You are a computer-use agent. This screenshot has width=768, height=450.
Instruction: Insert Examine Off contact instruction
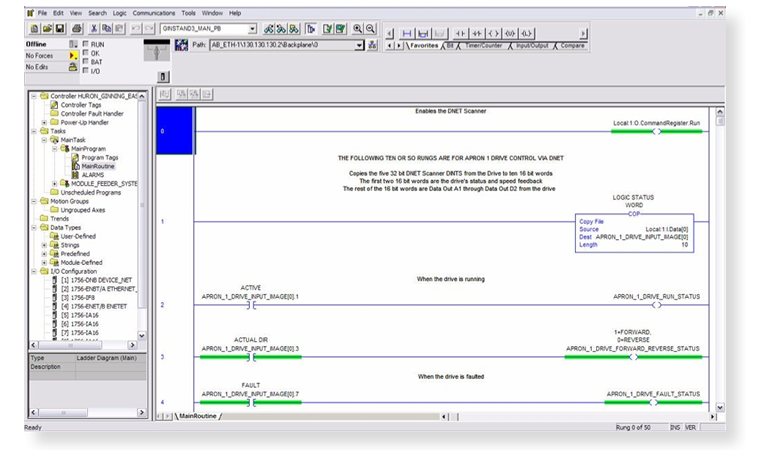click(x=477, y=33)
